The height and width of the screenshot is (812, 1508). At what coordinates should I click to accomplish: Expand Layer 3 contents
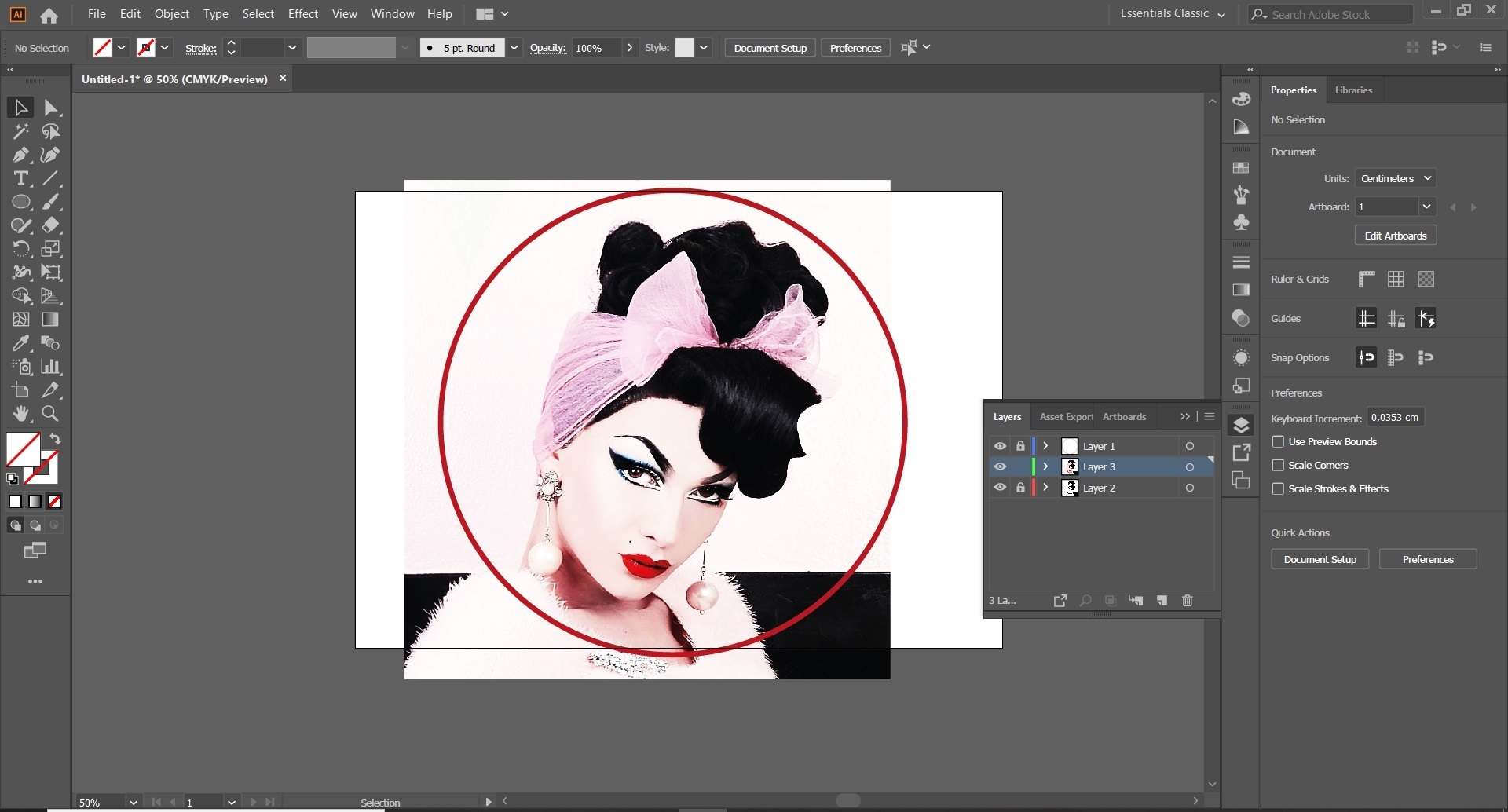point(1045,466)
